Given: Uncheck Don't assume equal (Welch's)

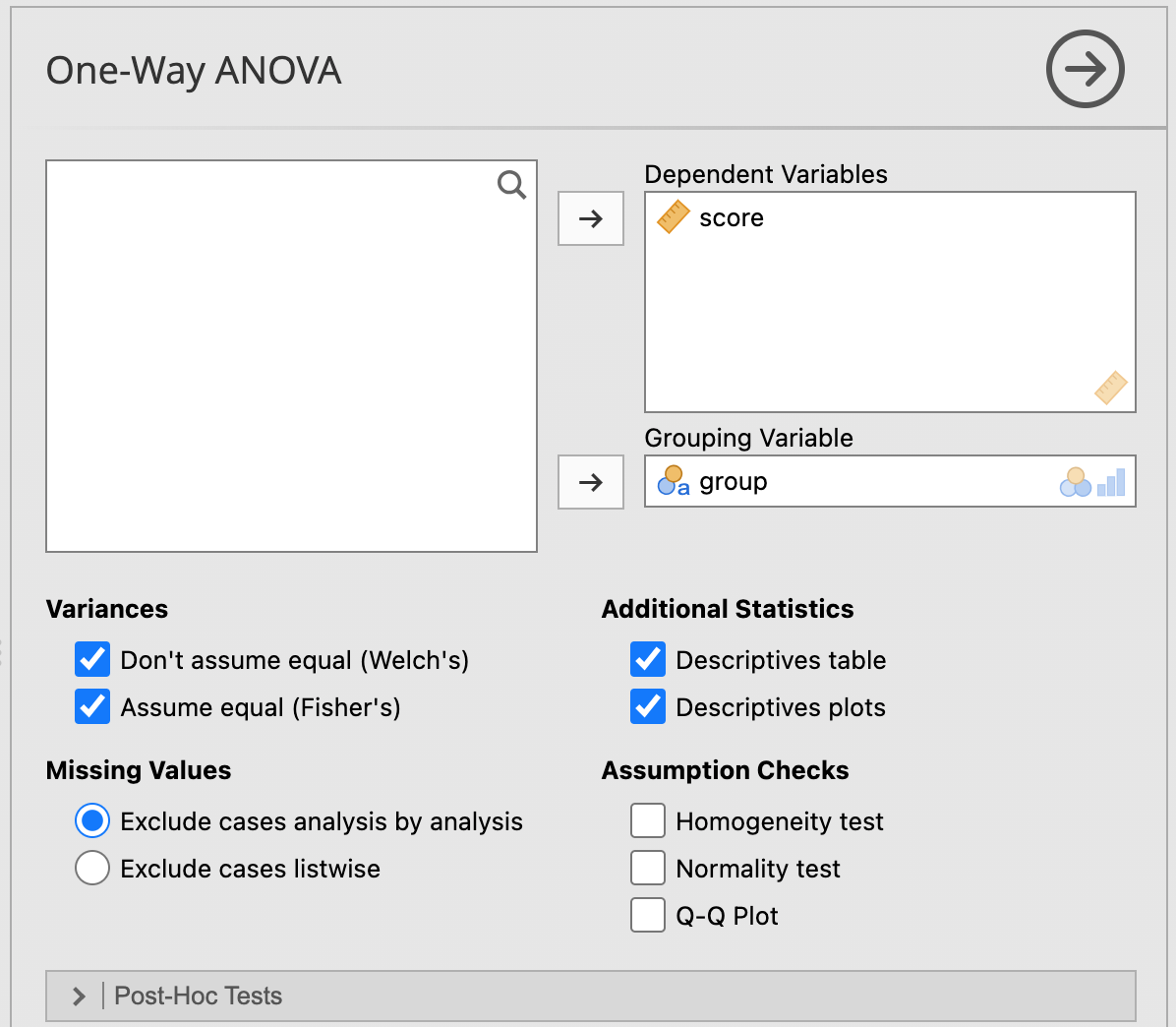Looking at the screenshot, I should tap(92, 660).
